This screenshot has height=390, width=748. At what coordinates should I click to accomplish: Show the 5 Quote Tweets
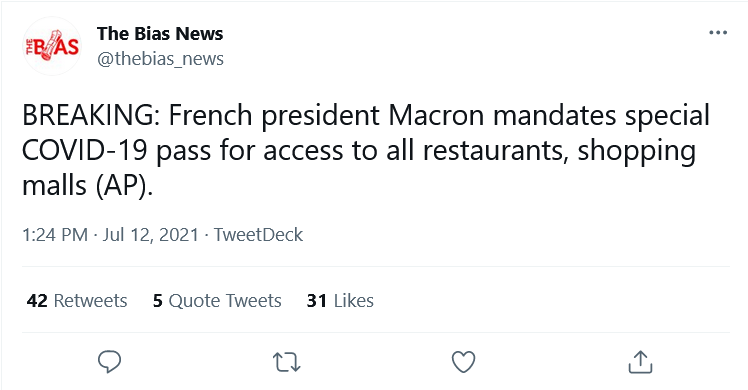click(217, 301)
